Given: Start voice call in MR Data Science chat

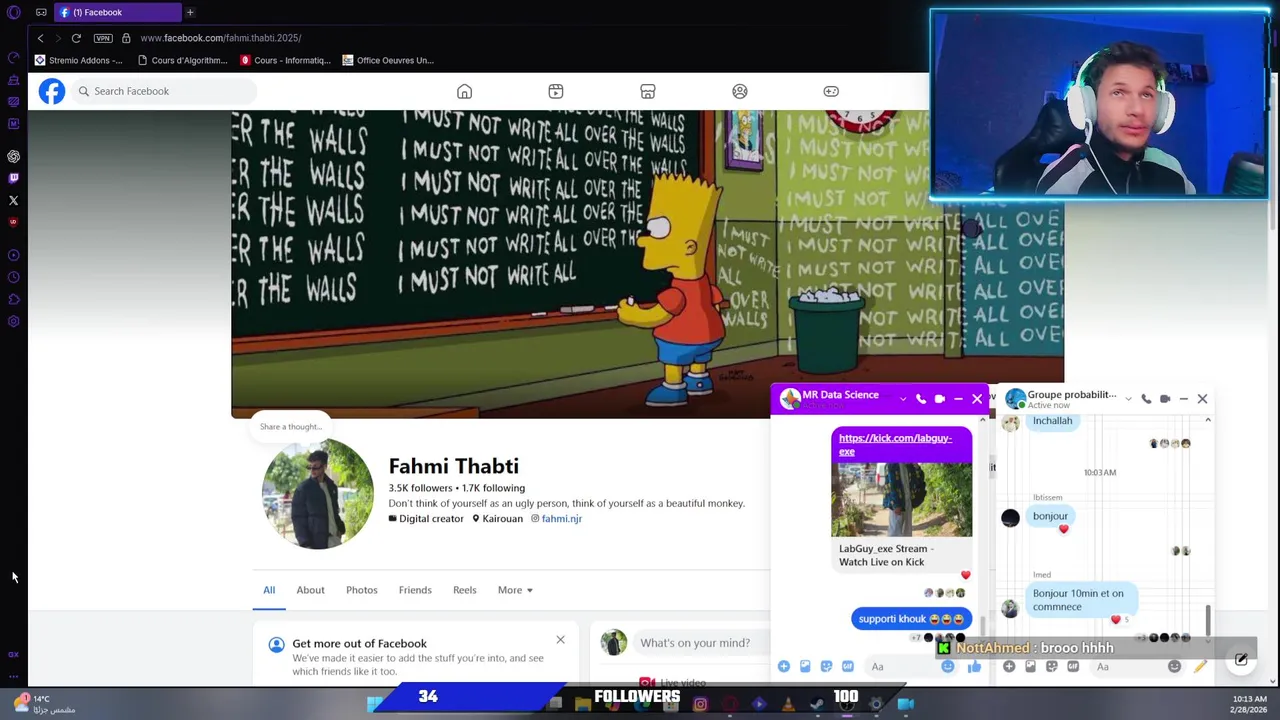Looking at the screenshot, I should [x=921, y=399].
